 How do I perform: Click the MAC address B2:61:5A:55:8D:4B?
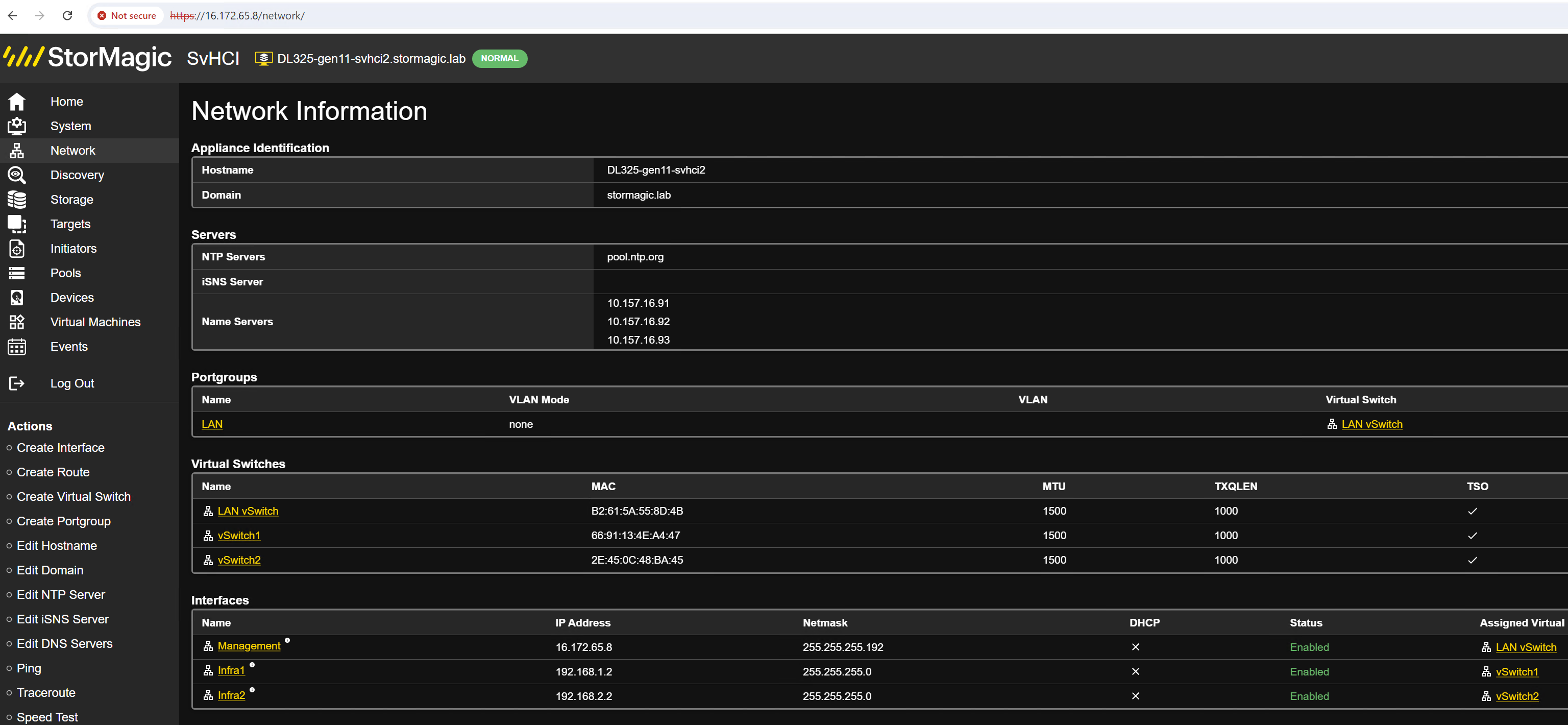point(636,512)
